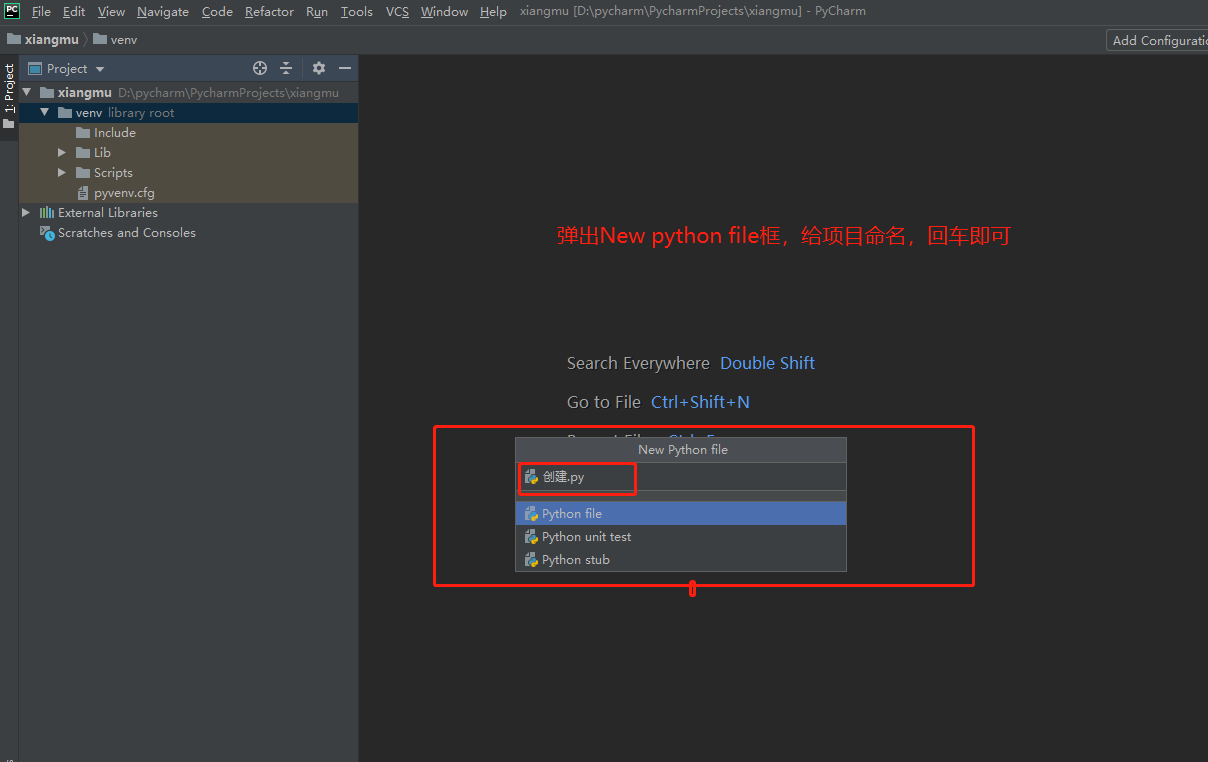Click the Python unit test icon
This screenshot has height=762, width=1208.
click(531, 536)
